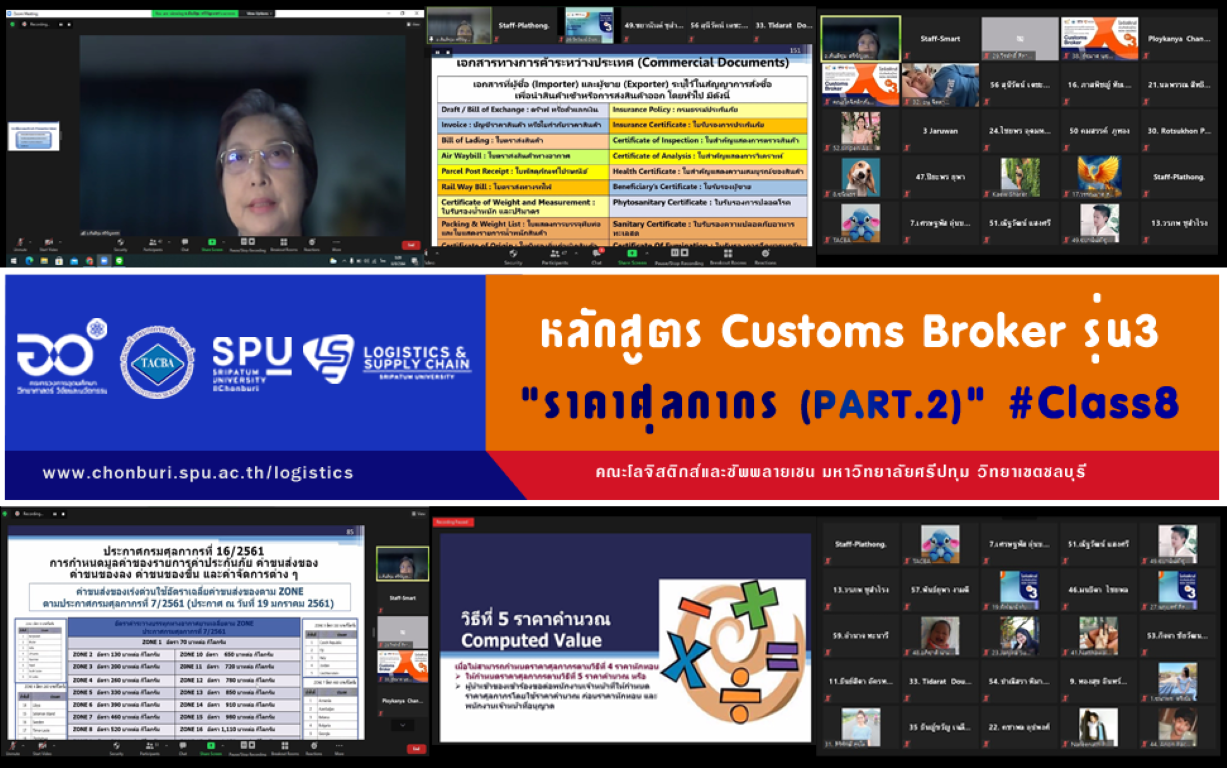1227x768 pixels.
Task: Select Ploykanya Chan... tile in top-right gallery
Action: click(1180, 38)
